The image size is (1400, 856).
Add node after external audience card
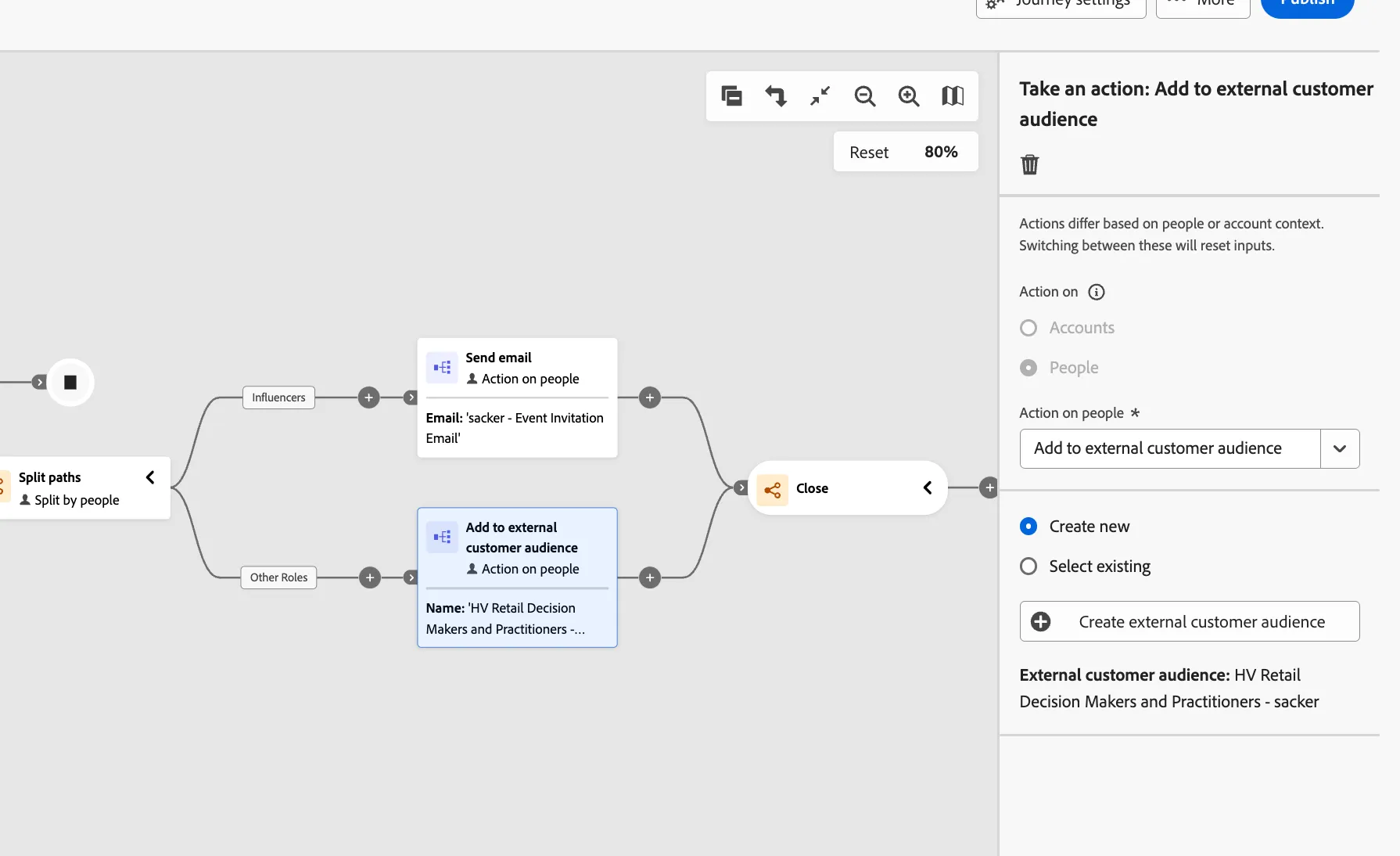click(x=649, y=577)
